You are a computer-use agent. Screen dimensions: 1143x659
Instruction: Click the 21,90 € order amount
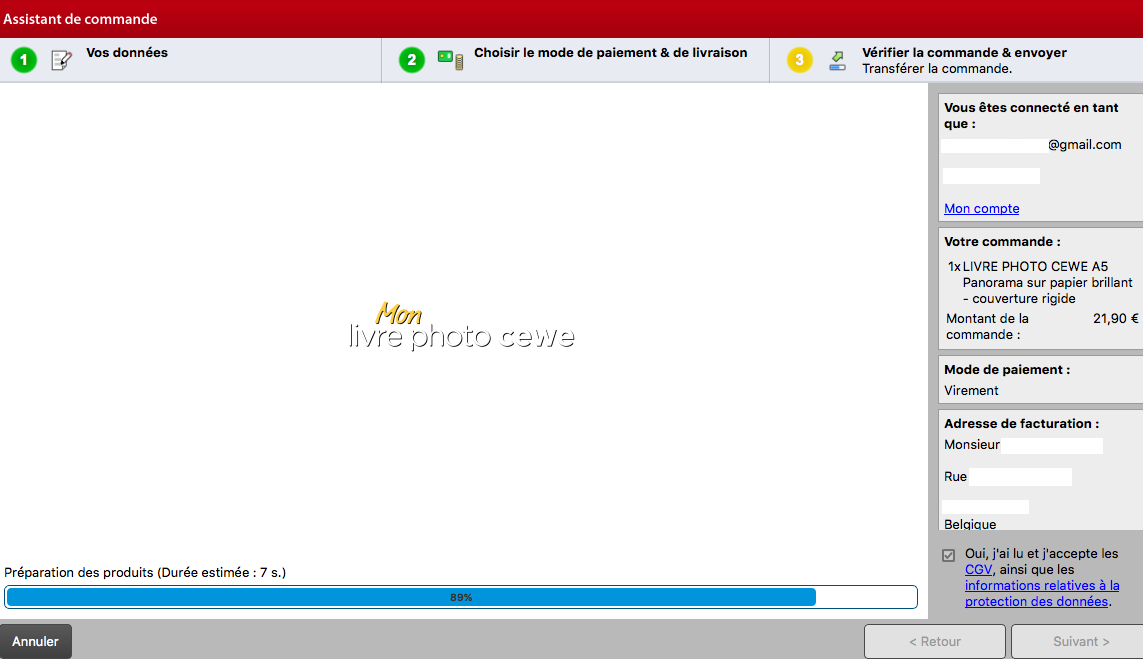[x=1115, y=319]
